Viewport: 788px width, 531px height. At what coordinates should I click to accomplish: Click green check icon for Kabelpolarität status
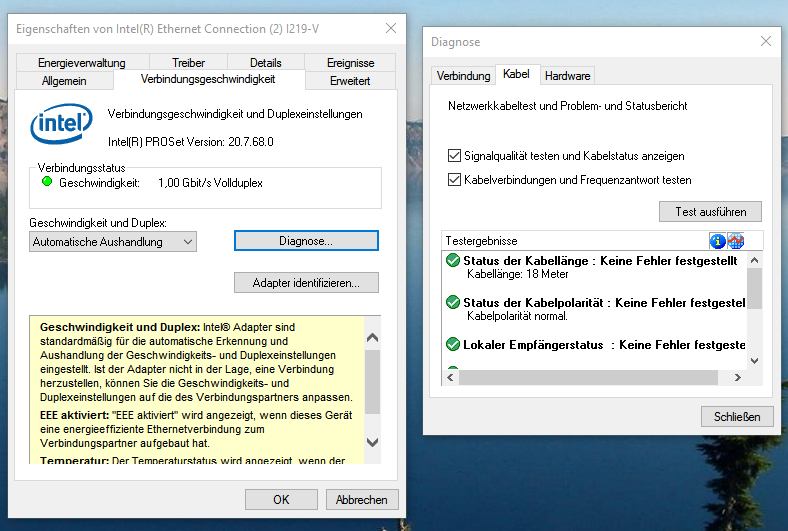click(x=453, y=302)
